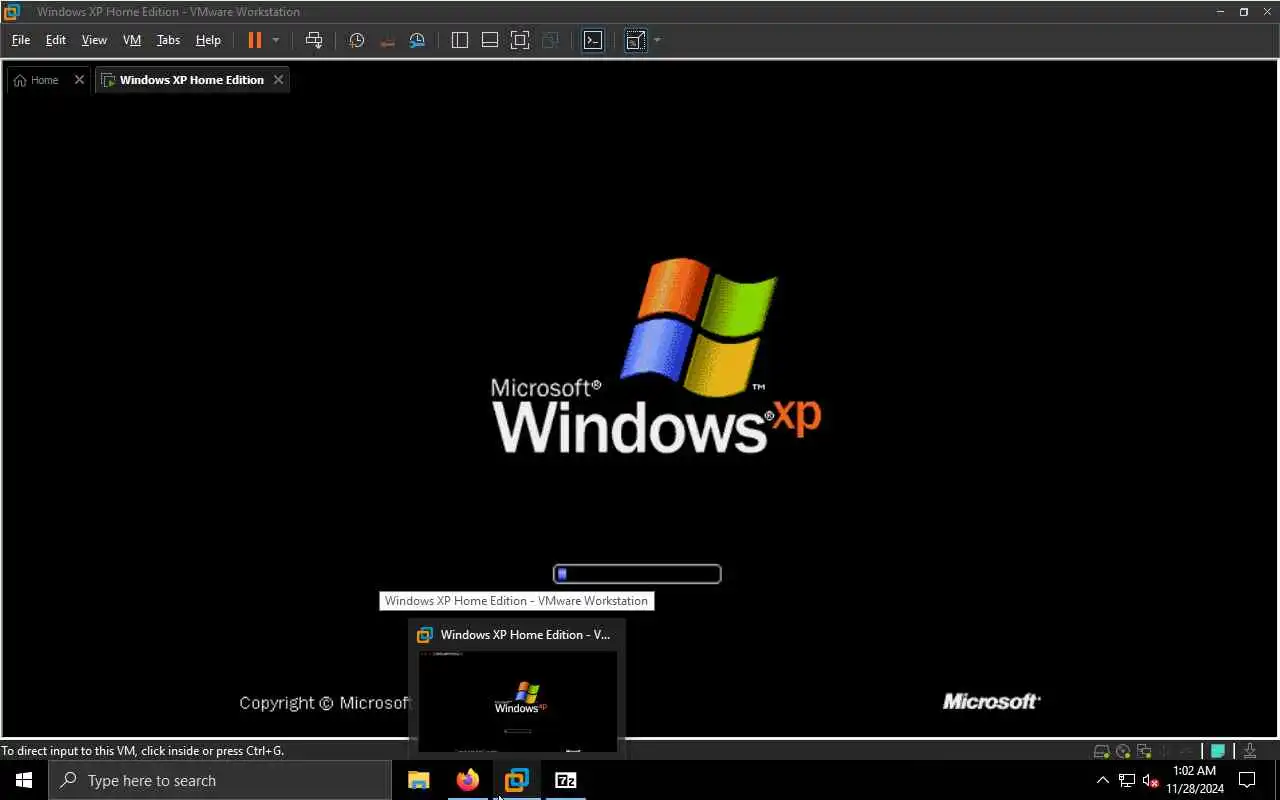Screen dimensions: 1280x800
Task: Click the Type here to search box
Action: coord(220,780)
